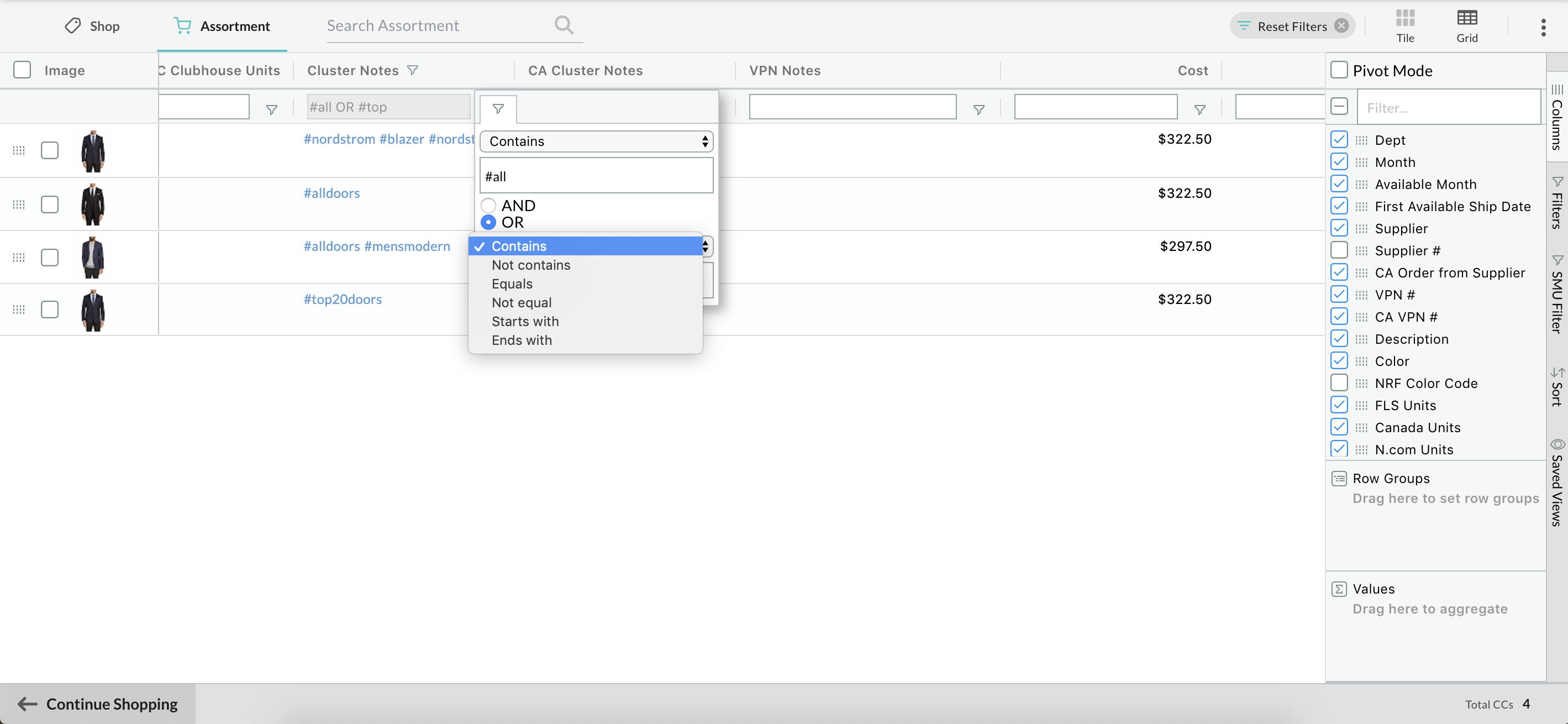Click the #top20doors cluster note link
This screenshot has height=724, width=1568.
point(343,299)
